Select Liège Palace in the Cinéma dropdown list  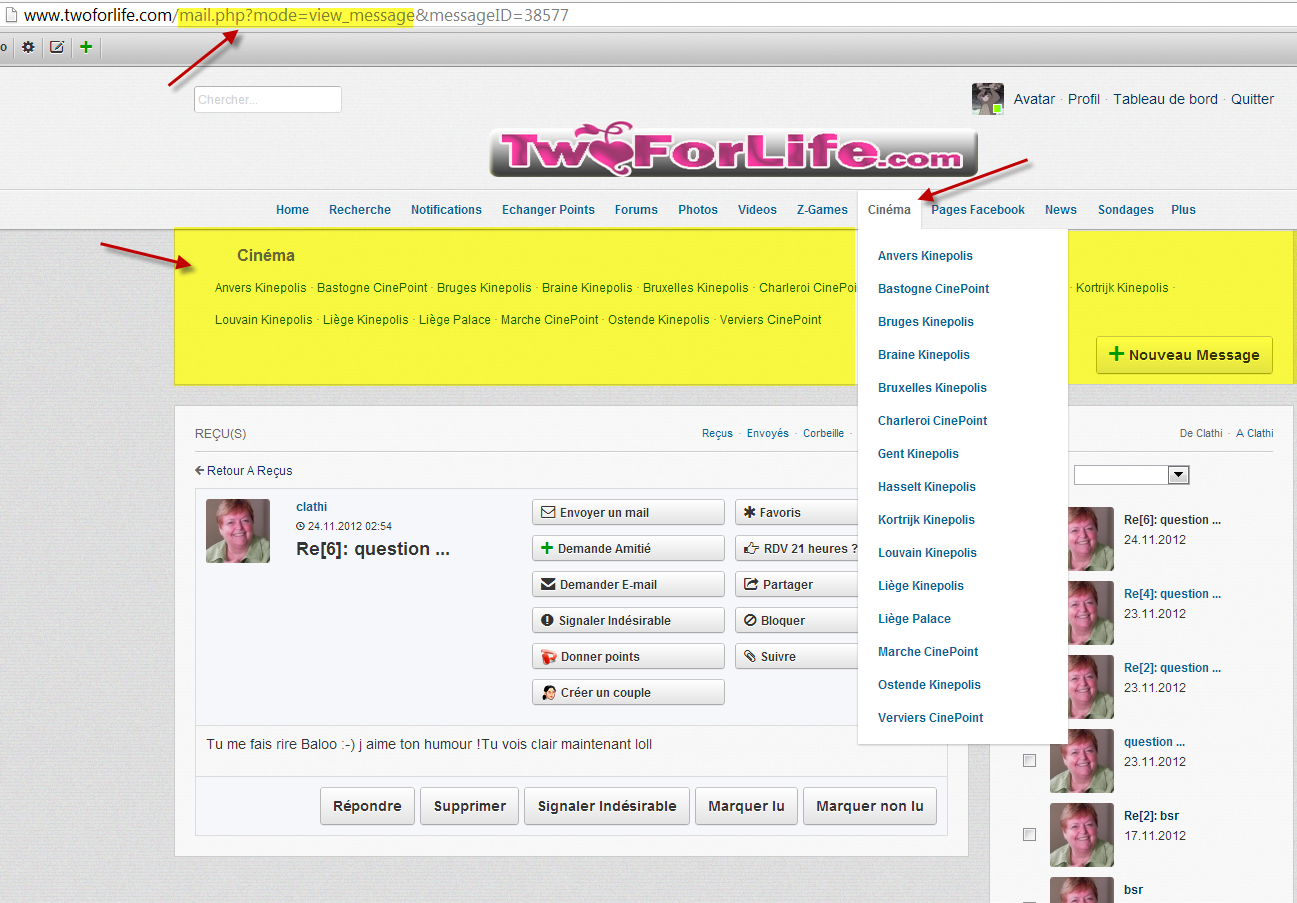(914, 619)
